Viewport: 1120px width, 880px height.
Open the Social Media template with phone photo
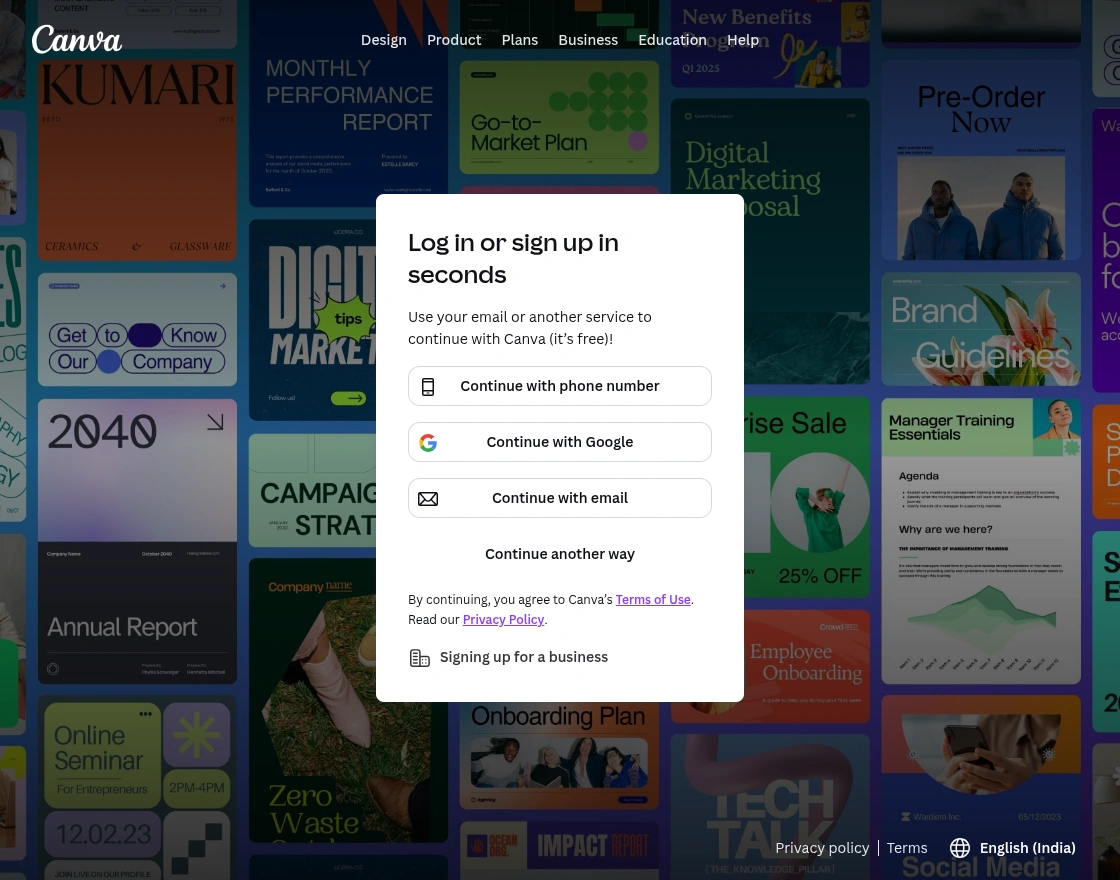(x=981, y=787)
